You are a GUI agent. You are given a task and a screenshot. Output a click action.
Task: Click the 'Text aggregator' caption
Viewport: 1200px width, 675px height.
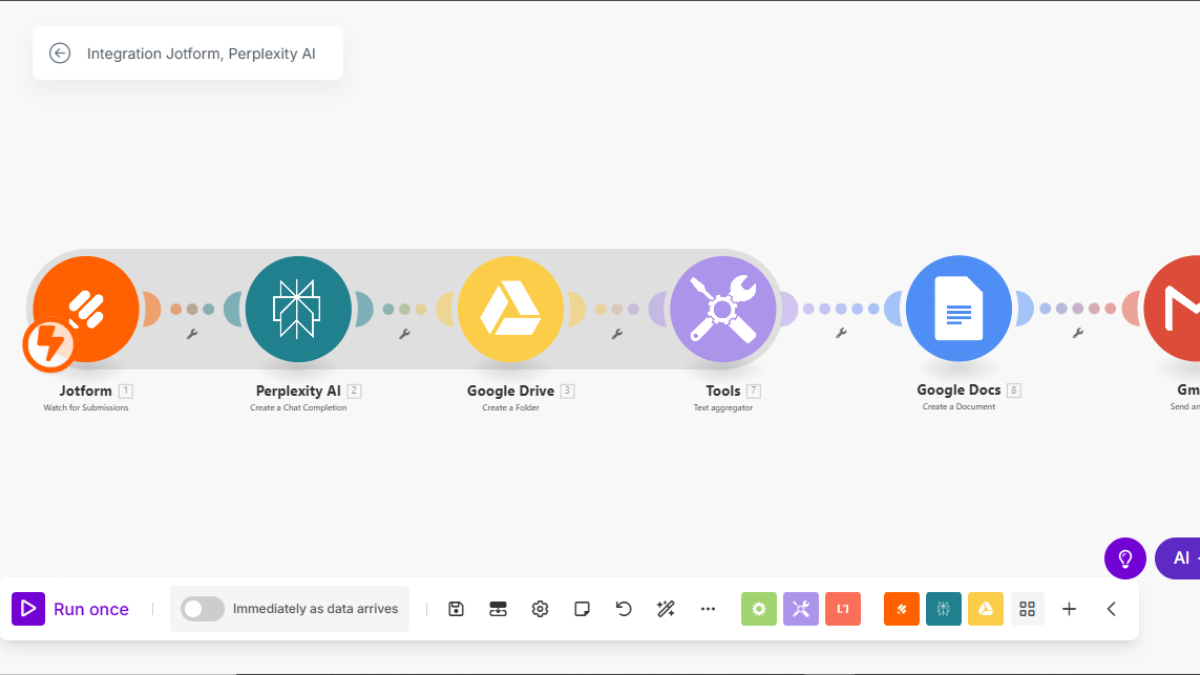723,408
